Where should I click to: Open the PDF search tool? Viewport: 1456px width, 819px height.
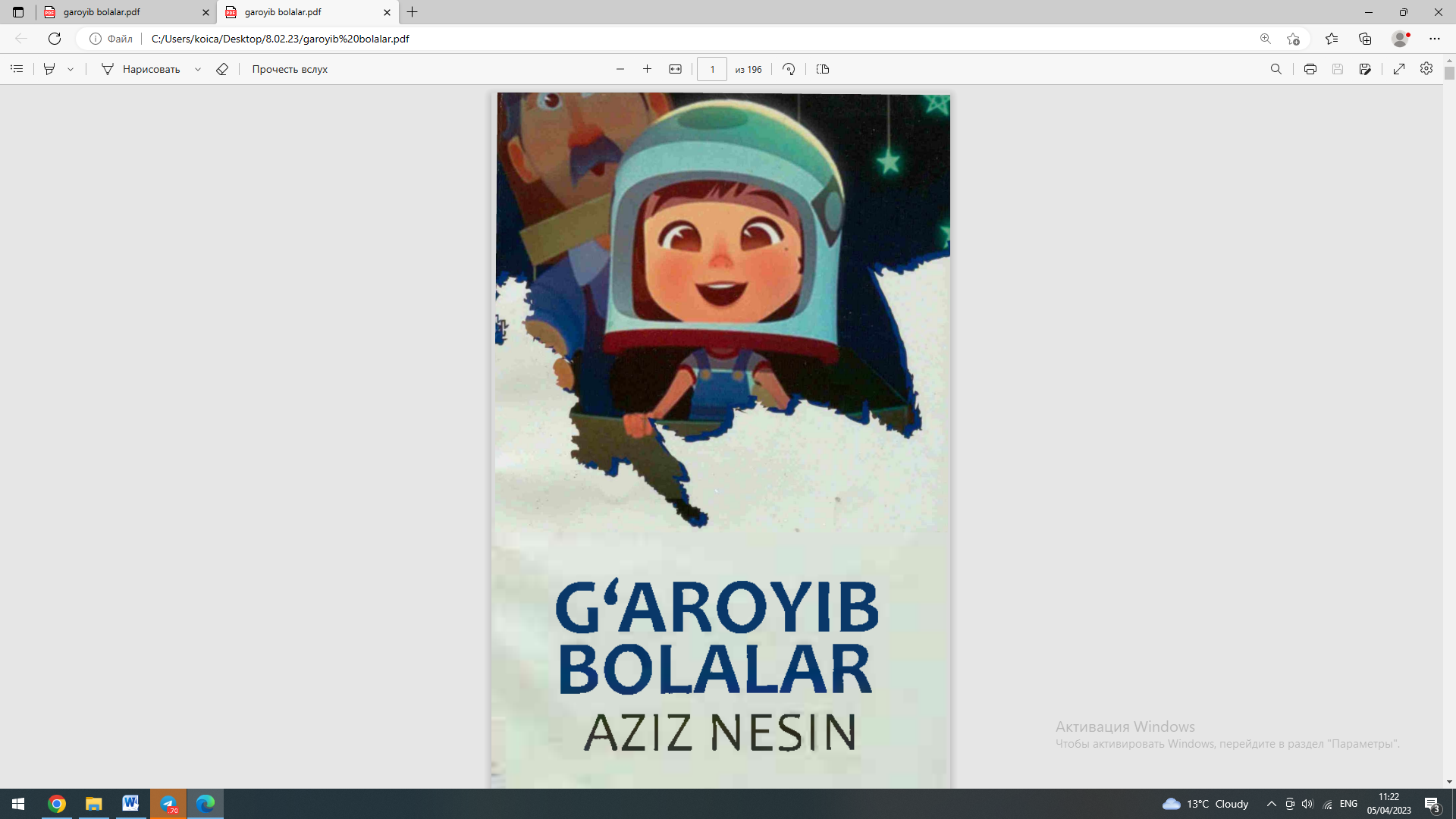click(x=1276, y=69)
